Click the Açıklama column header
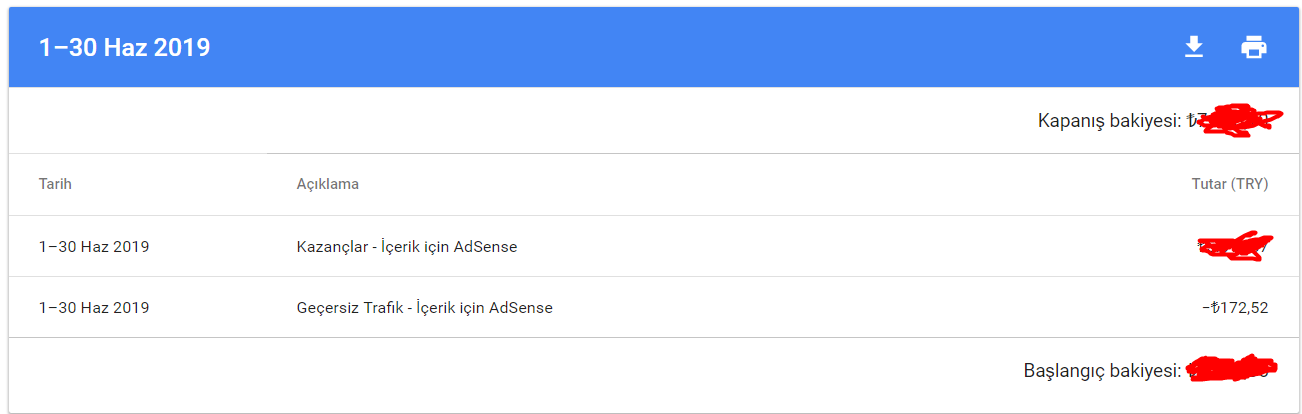1302x414 pixels. (x=328, y=184)
